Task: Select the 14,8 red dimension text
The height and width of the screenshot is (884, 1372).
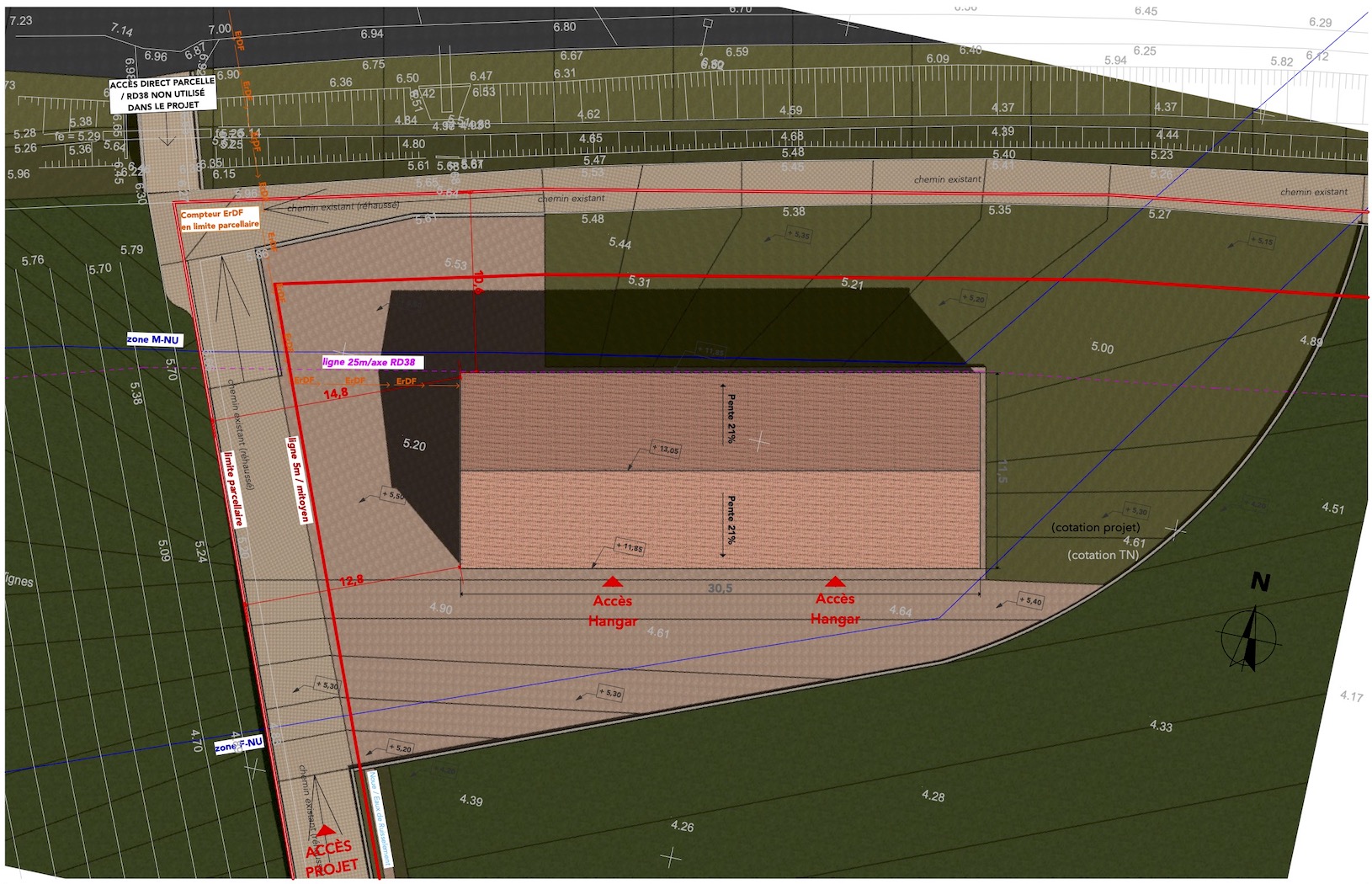Action: 335,393
